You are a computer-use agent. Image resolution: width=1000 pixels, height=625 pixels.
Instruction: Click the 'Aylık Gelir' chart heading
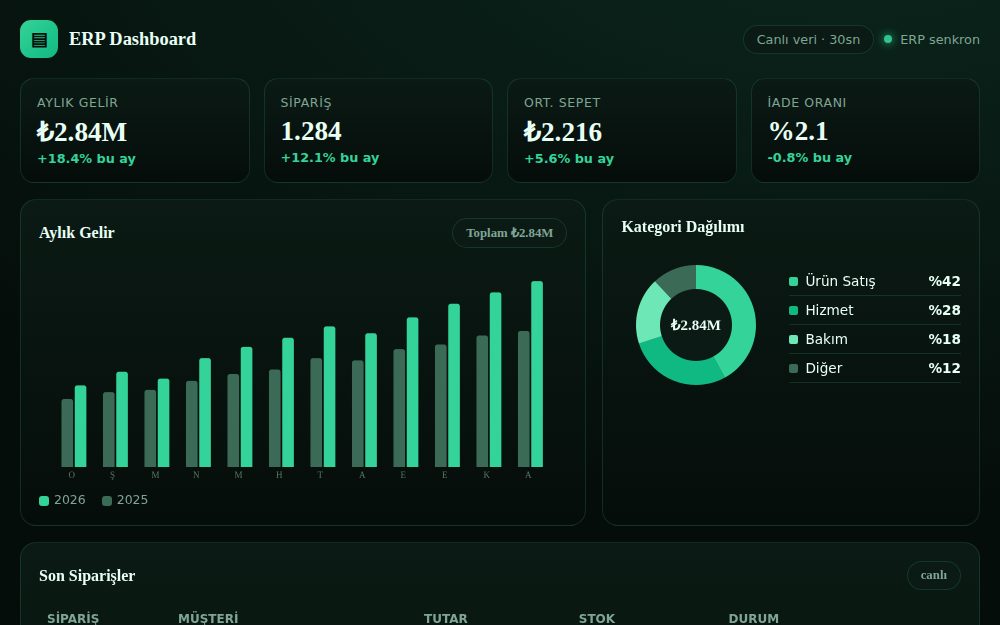click(77, 233)
